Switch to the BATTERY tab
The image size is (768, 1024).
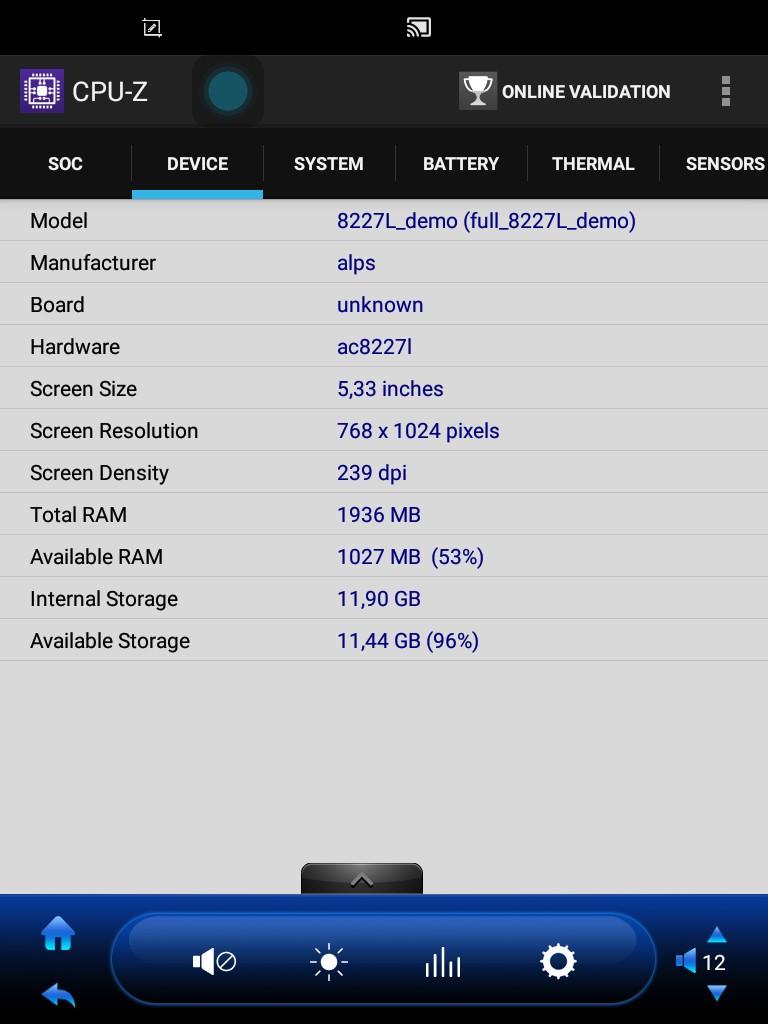[x=461, y=163]
